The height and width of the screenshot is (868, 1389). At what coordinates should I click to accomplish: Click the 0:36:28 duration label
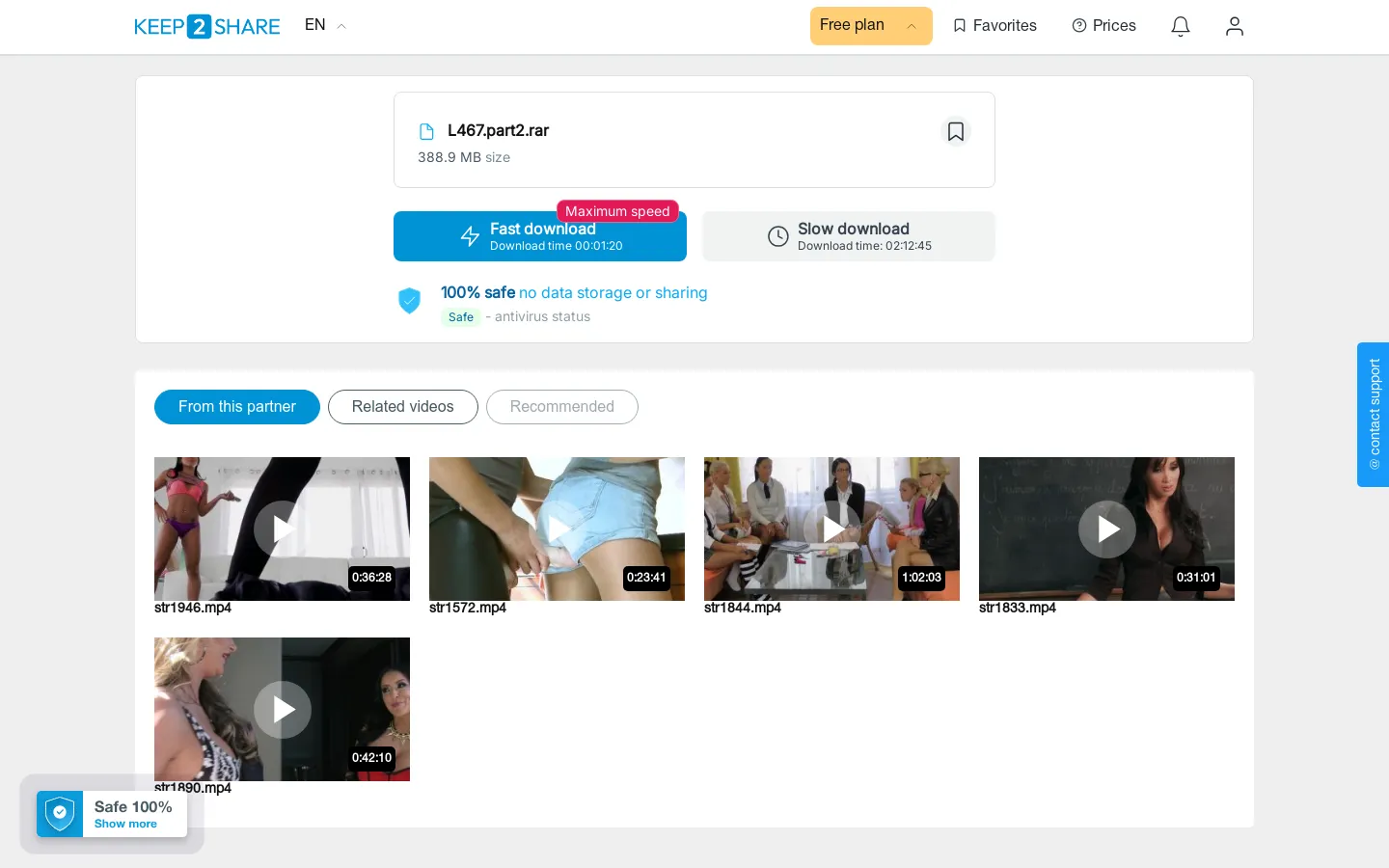click(x=372, y=578)
